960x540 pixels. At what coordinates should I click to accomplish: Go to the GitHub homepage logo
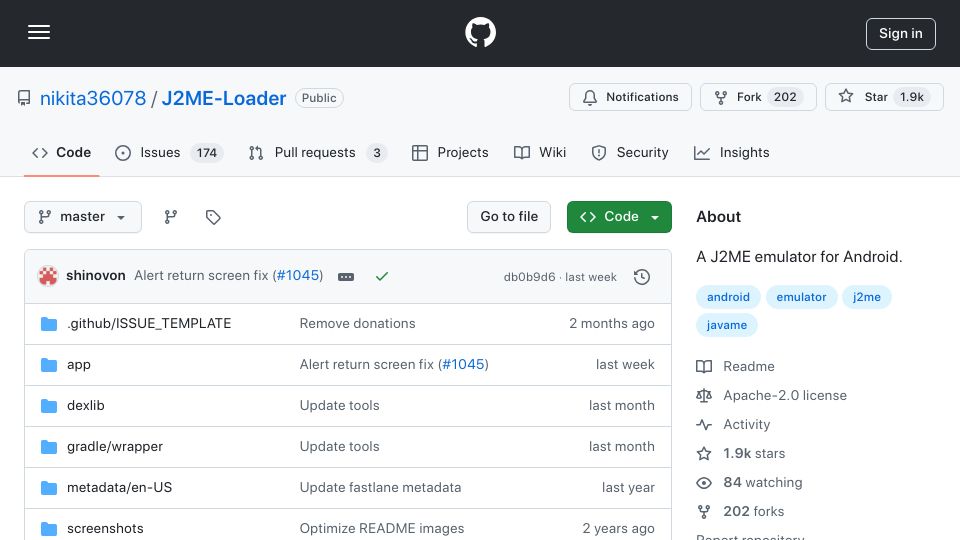[480, 32]
